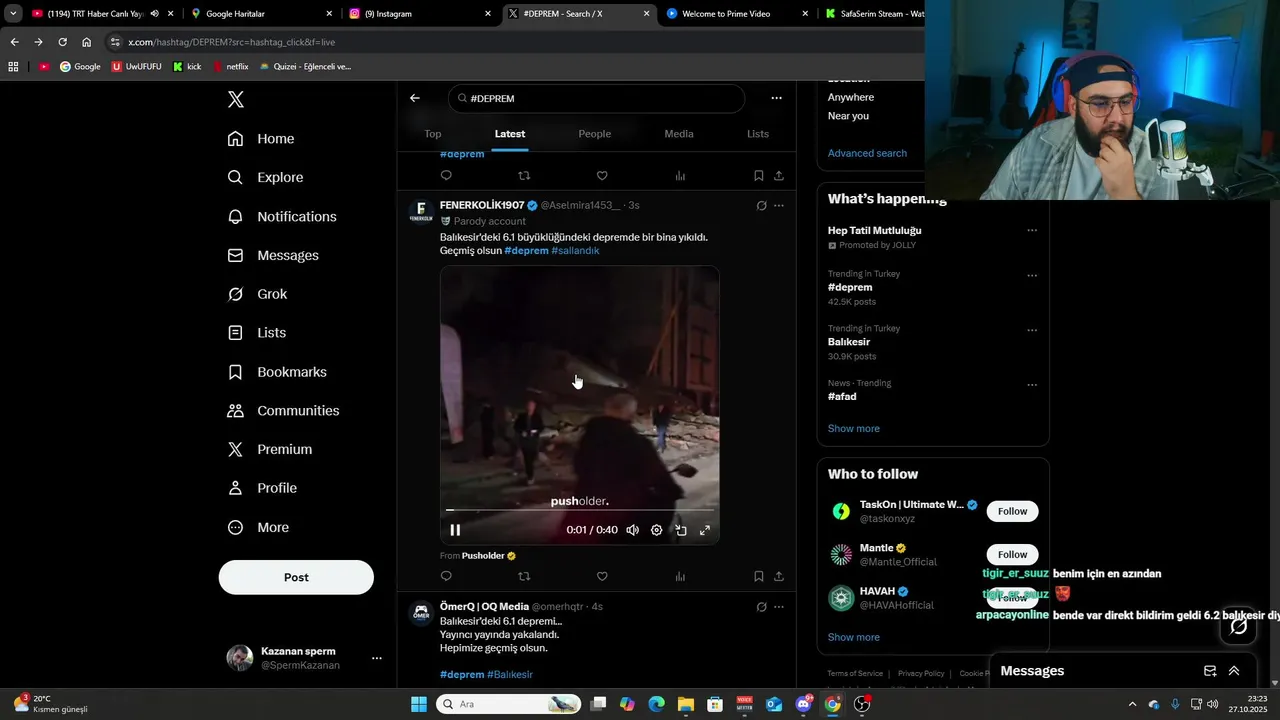Share the FENERKOLİK1907 post

tap(779, 576)
